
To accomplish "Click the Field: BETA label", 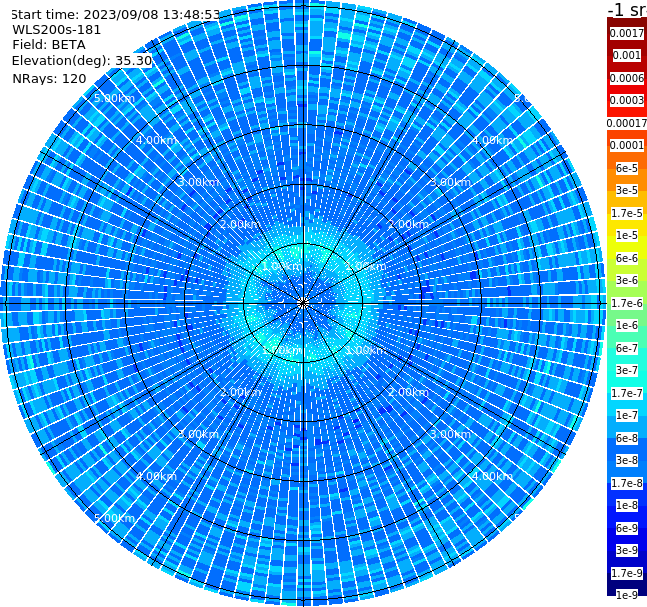I will (49, 45).
